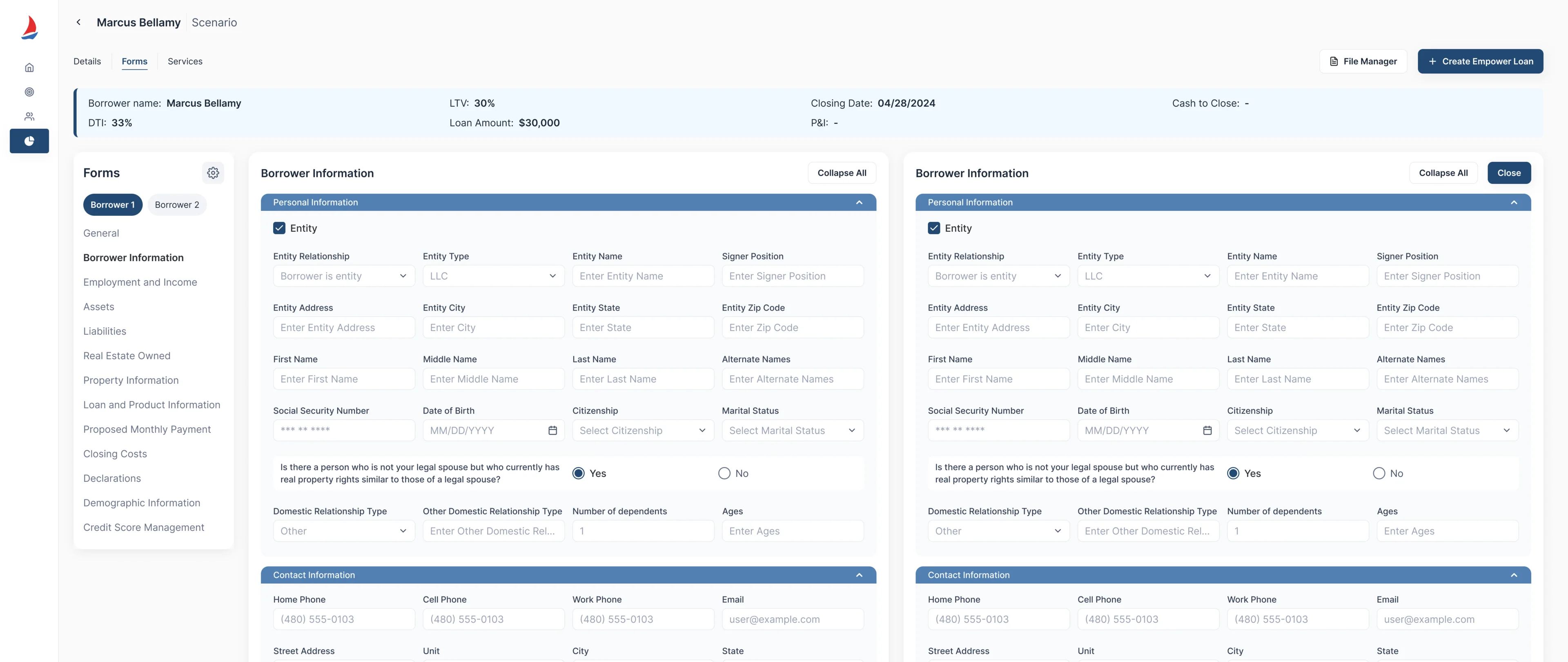
Task: Select No radio in left panel
Action: pyautogui.click(x=724, y=474)
